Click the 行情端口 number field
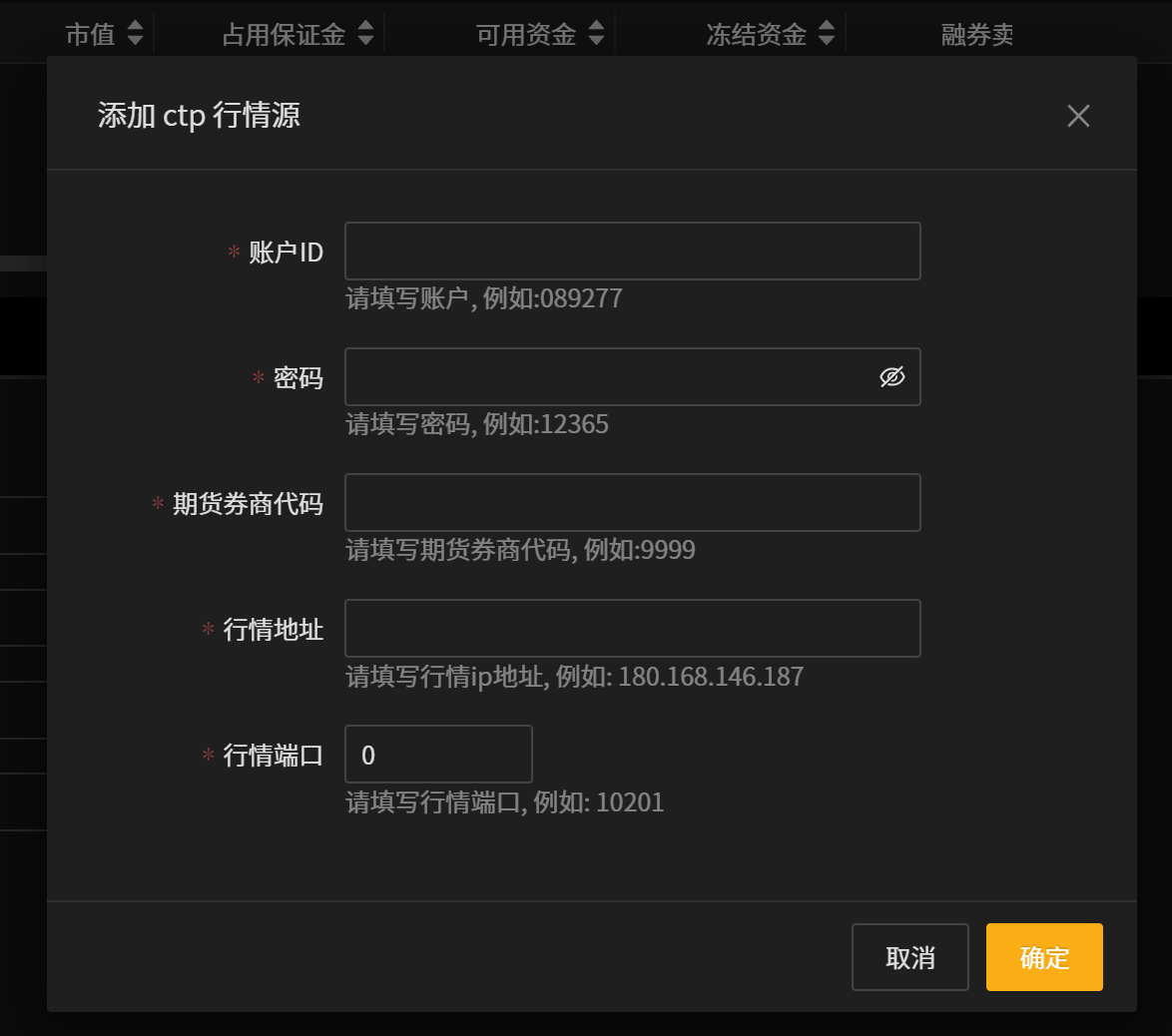The image size is (1172, 1036). coord(438,755)
